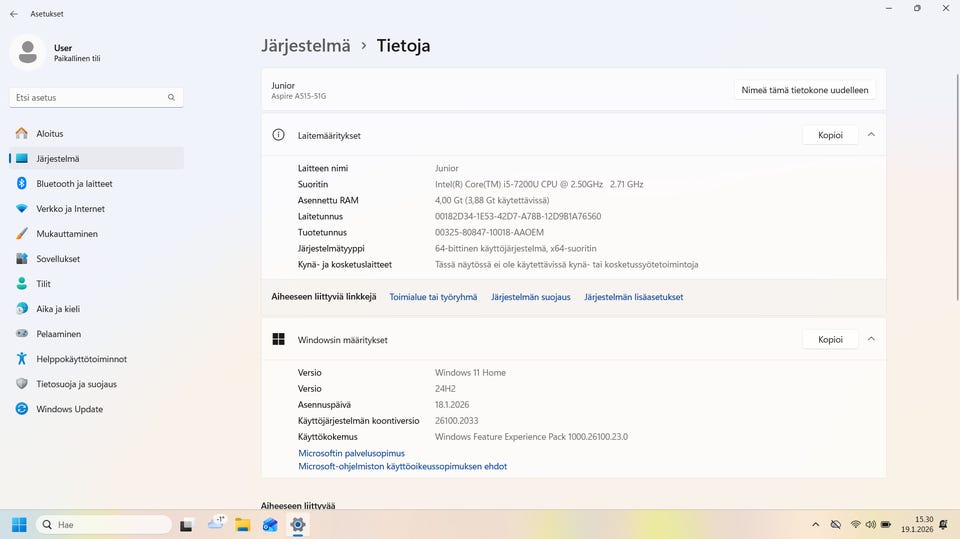Viewport: 960px width, 539px height.
Task: Click the RAM value 4,00 Gt
Action: coord(492,200)
